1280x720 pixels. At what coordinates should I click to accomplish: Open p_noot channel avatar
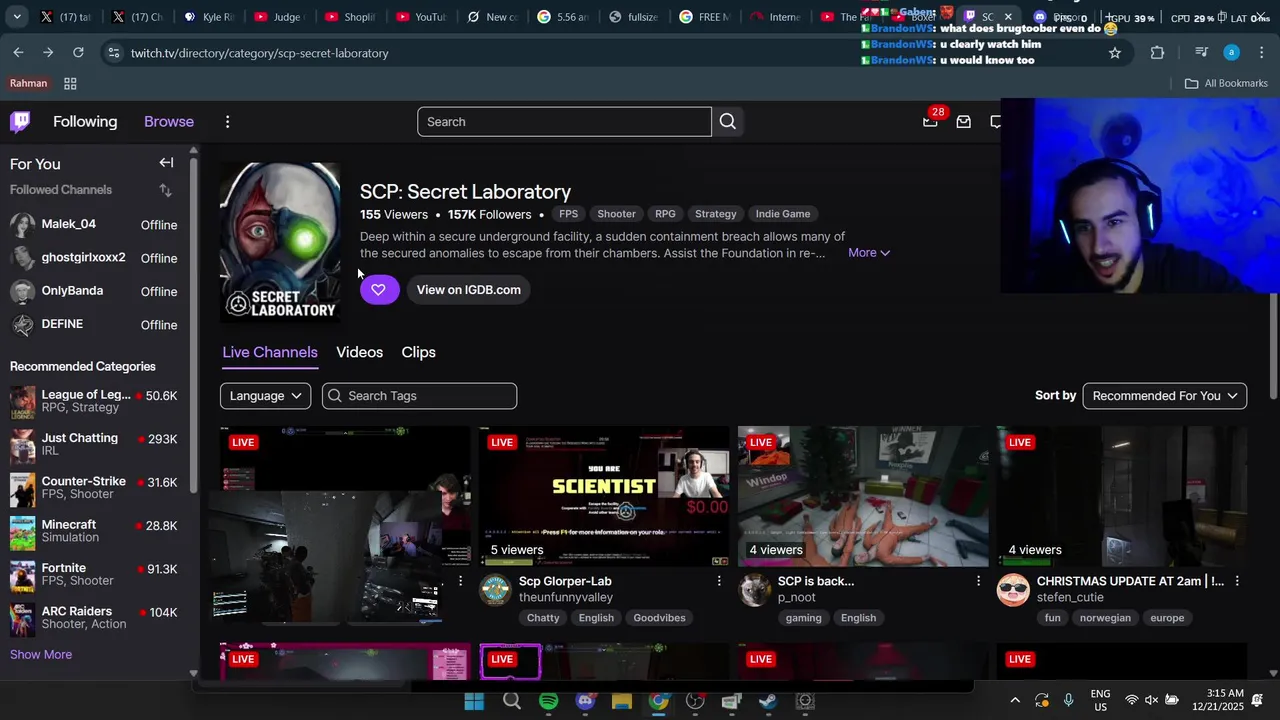[754, 590]
